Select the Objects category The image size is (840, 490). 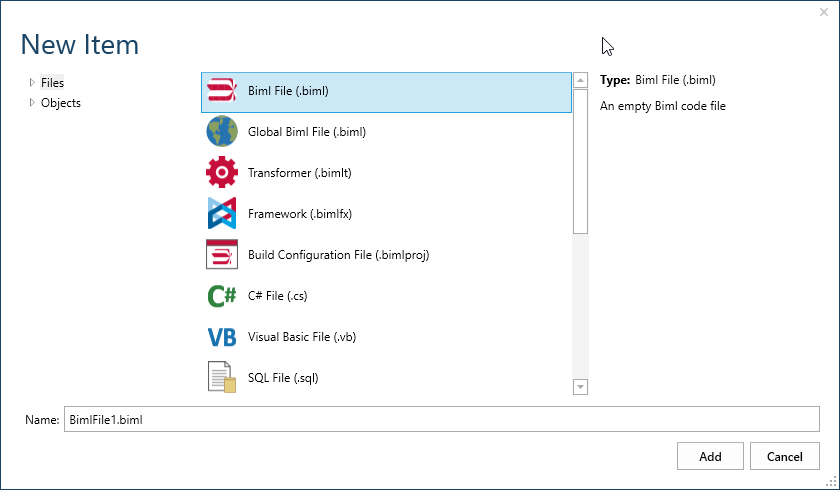pyautogui.click(x=61, y=103)
